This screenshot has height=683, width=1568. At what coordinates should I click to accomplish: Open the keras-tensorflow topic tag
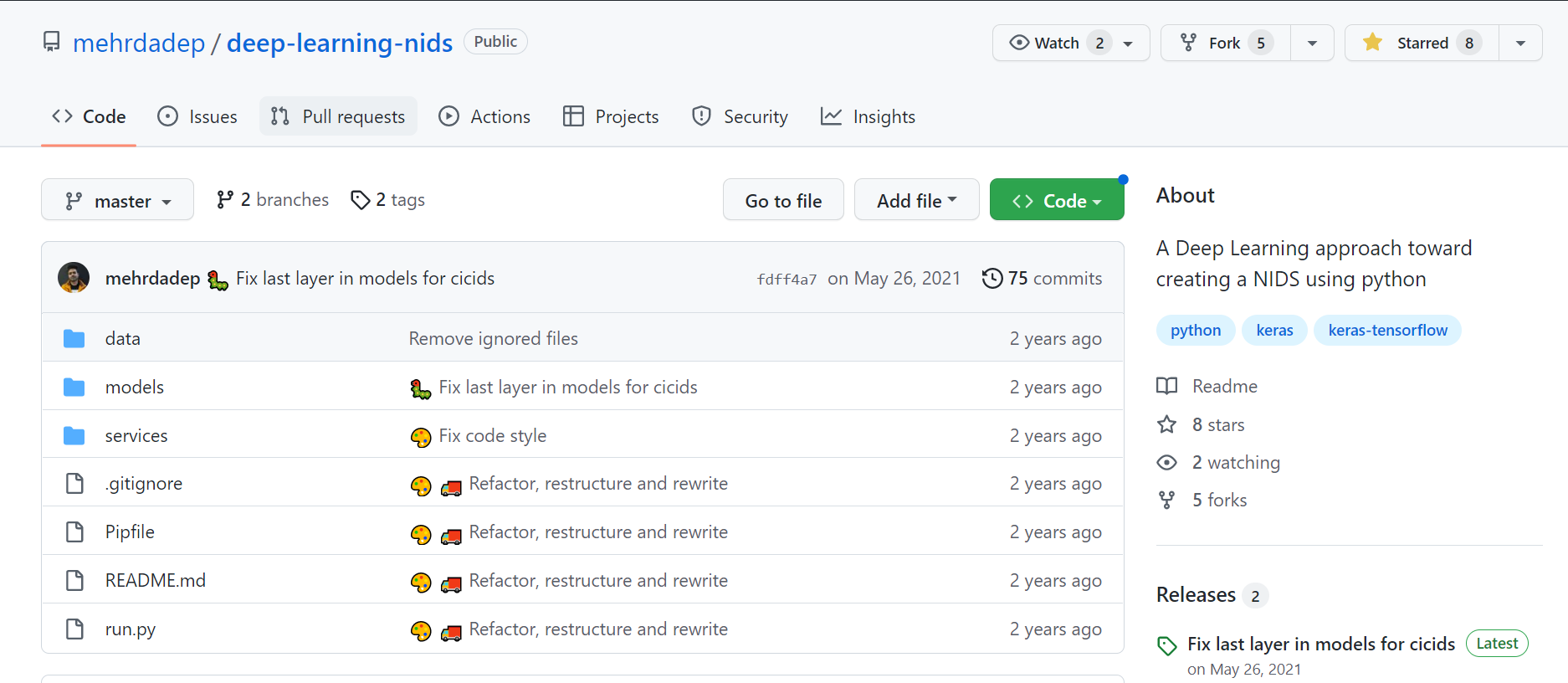[x=1387, y=331]
